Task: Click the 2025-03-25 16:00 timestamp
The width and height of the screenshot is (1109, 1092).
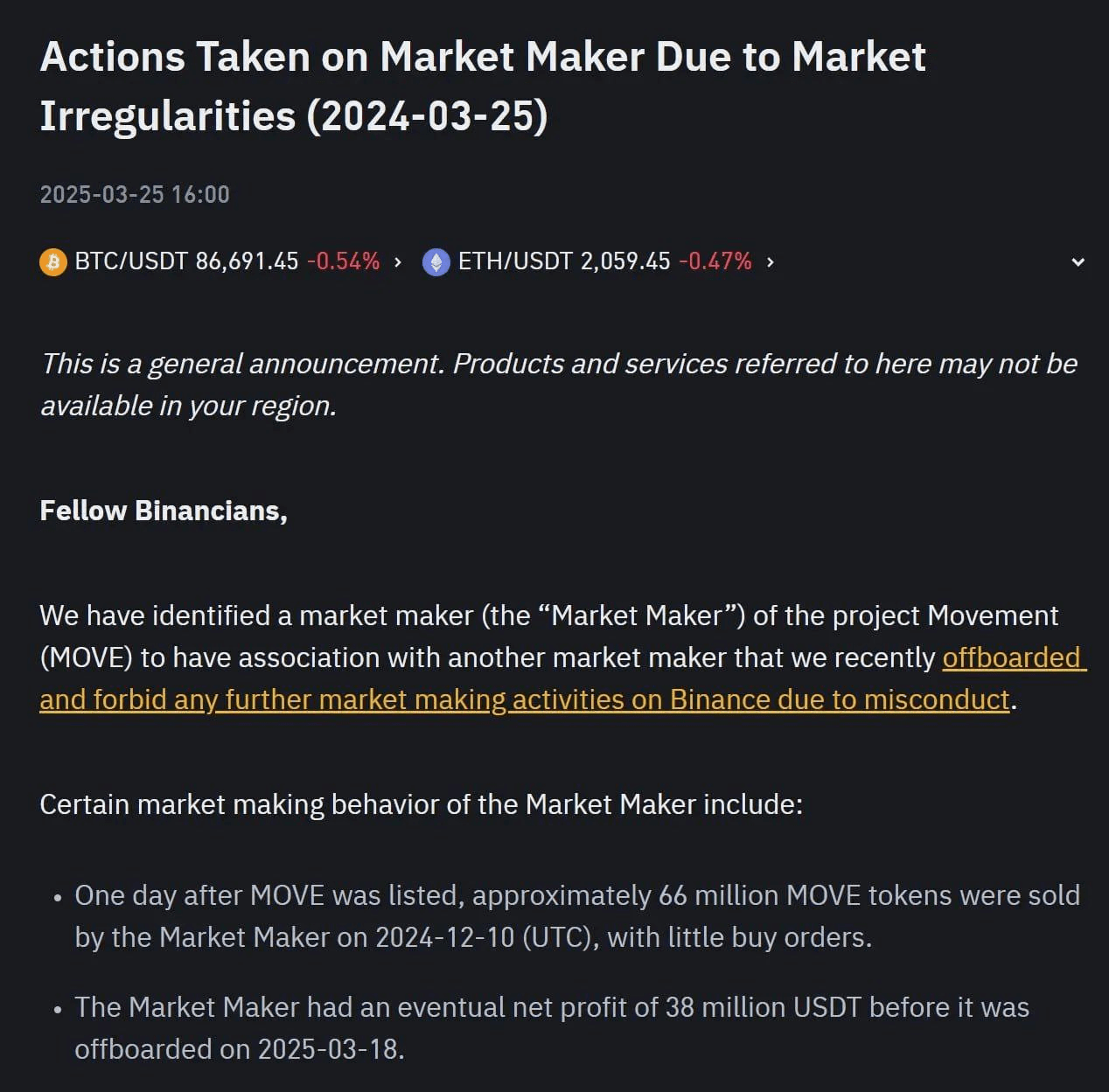Action: [135, 194]
